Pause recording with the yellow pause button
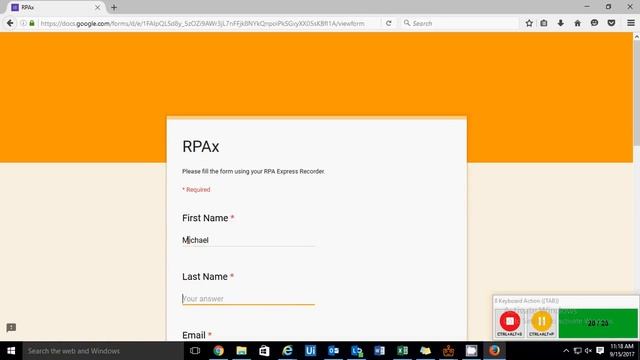This screenshot has width=640, height=360. pyautogui.click(x=541, y=322)
